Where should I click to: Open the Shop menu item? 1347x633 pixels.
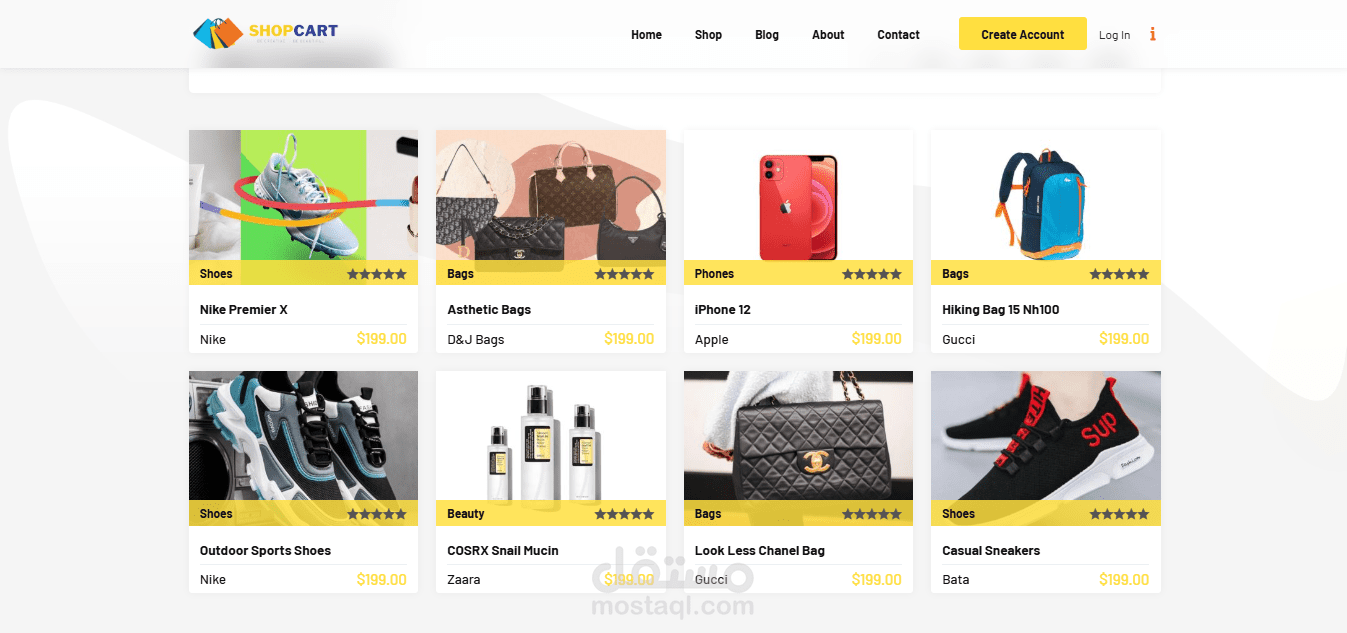coord(708,34)
